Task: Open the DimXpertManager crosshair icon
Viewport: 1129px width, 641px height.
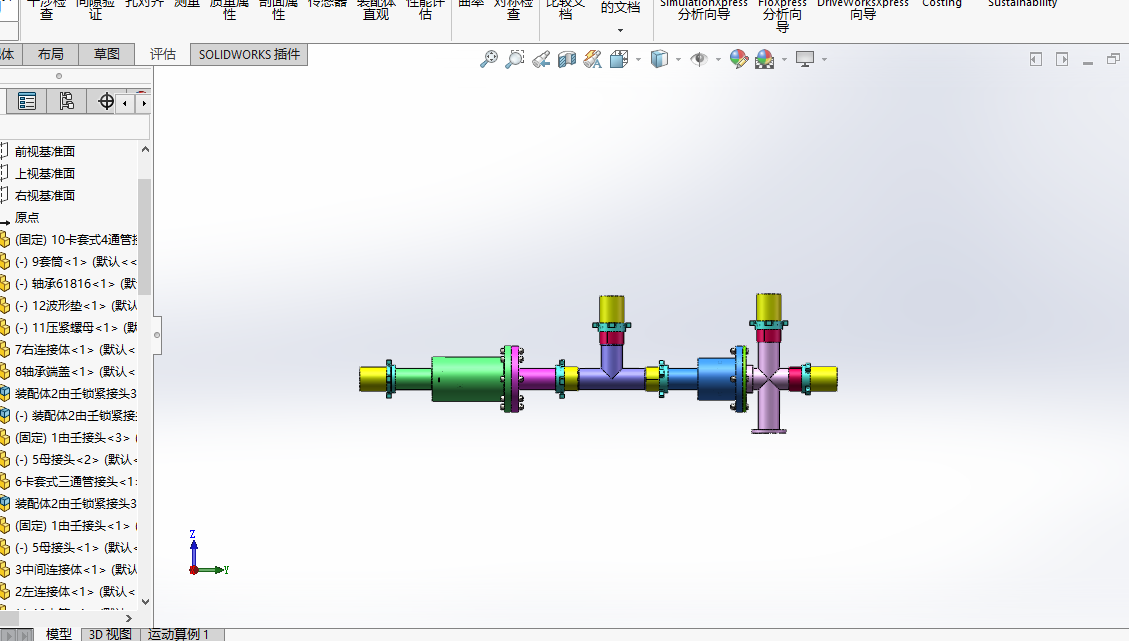Action: coord(106,102)
